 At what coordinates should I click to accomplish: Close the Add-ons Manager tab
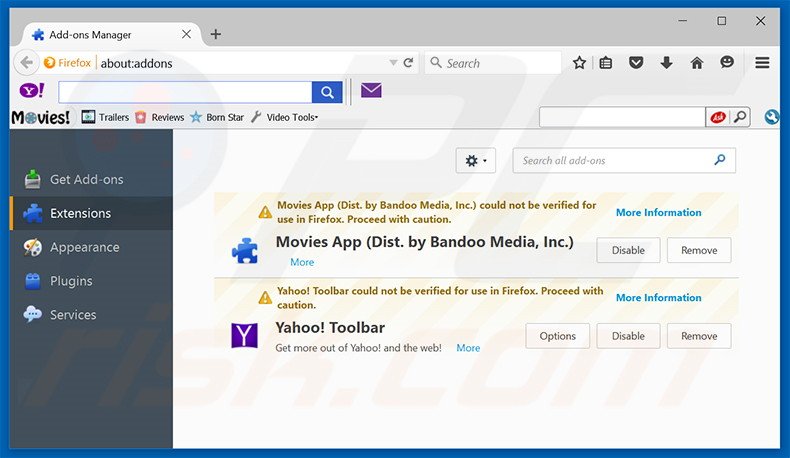186,34
